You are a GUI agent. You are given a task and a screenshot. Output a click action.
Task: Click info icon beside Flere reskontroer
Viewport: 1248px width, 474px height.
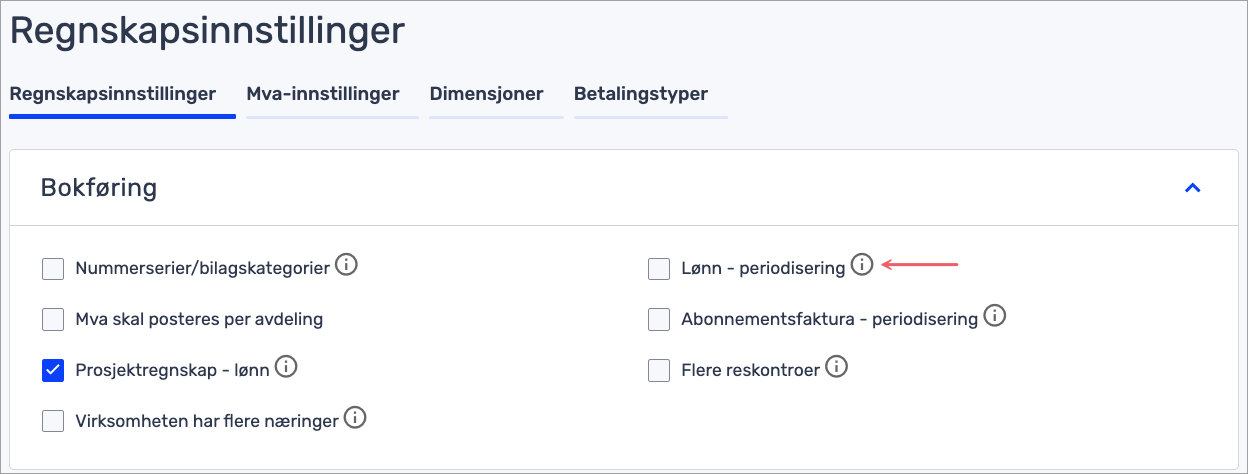click(837, 367)
